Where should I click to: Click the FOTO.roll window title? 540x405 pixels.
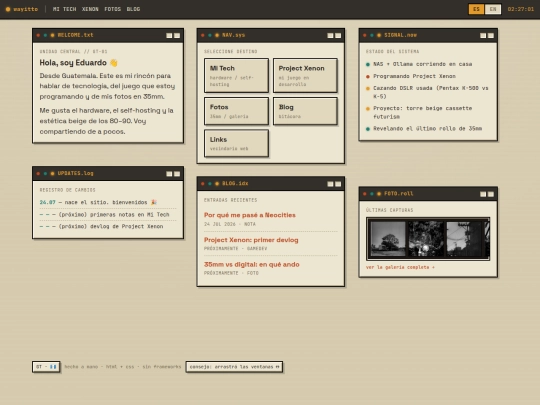[x=399, y=194]
